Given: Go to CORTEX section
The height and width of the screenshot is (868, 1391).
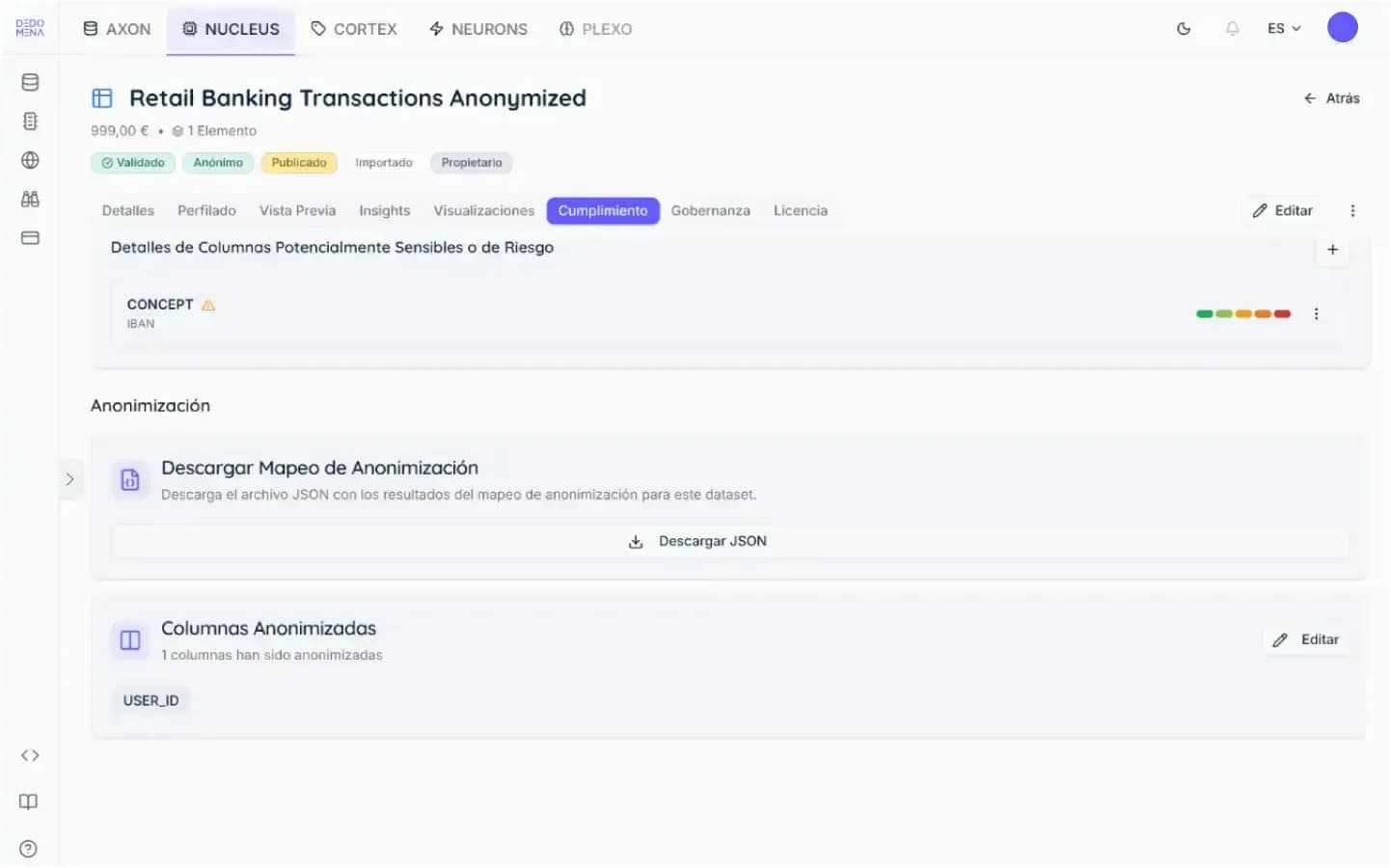Looking at the screenshot, I should tap(354, 29).
